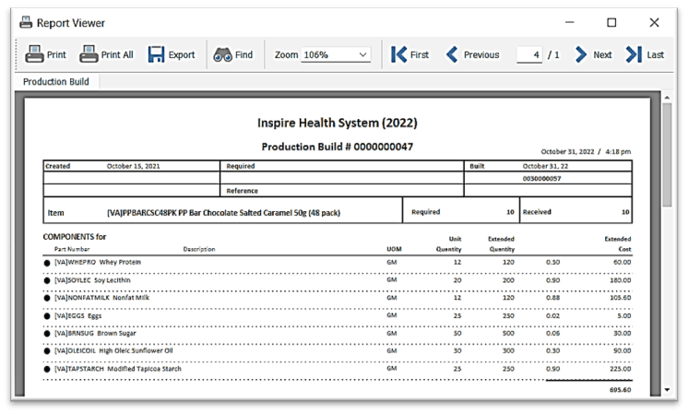Click the Previous button label
This screenshot has width=688, height=414.
click(481, 55)
